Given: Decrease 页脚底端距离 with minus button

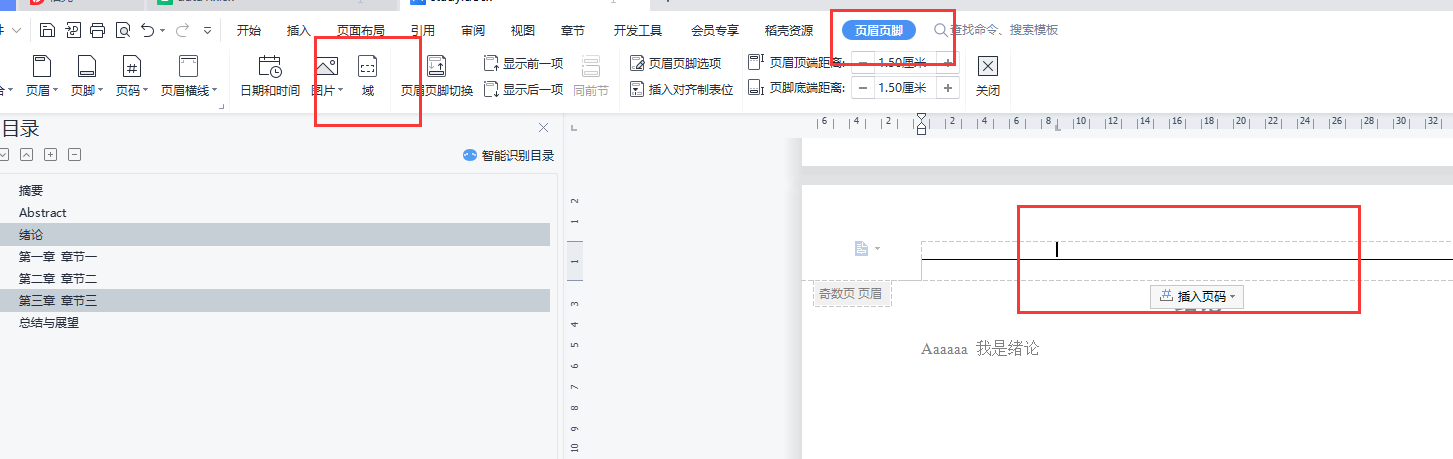Looking at the screenshot, I should pos(863,88).
